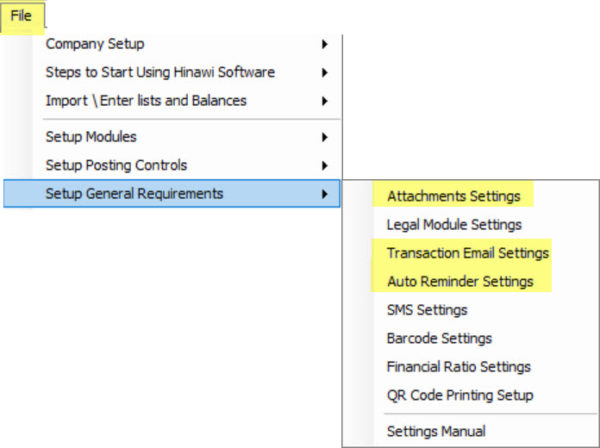Select Setup General Requirements item

point(172,194)
